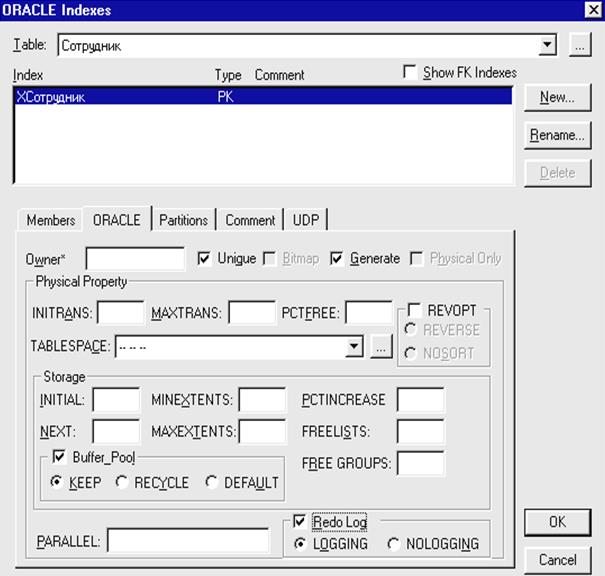Screen dimensions: 605x576
Task: Toggle the Physical Only checkbox
Action: (x=417, y=258)
